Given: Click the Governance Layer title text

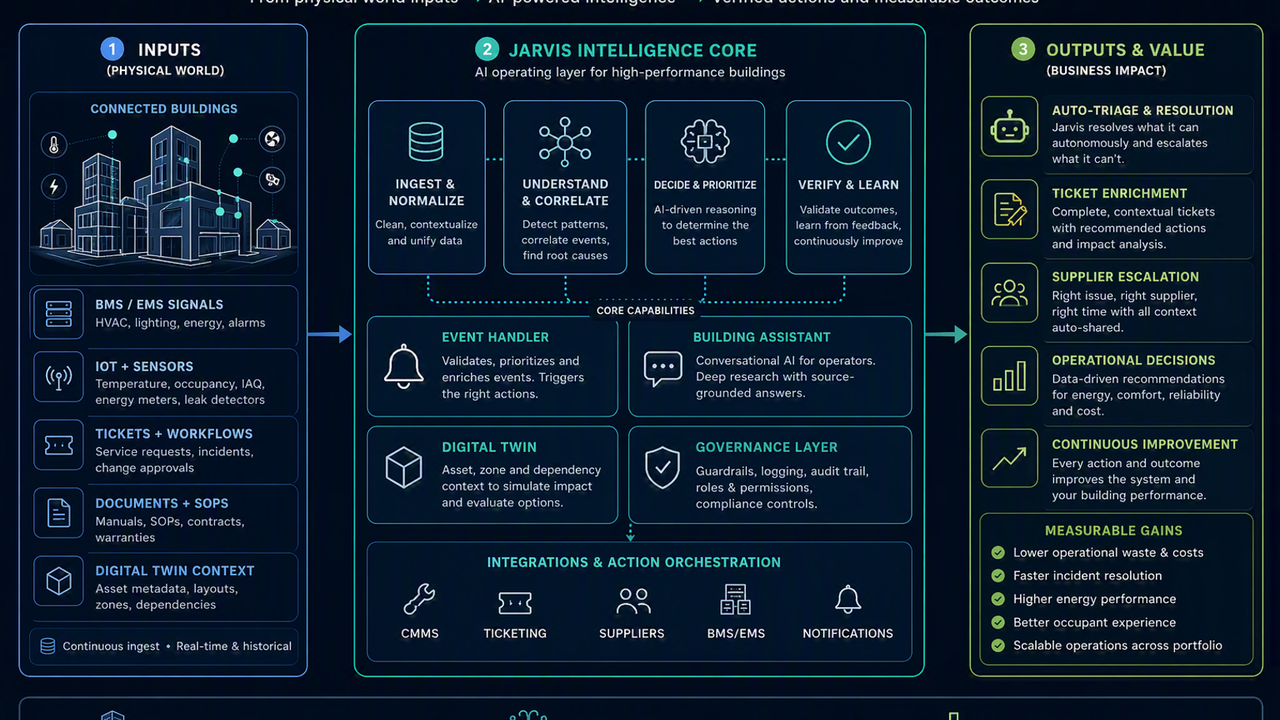Looking at the screenshot, I should (x=766, y=448).
